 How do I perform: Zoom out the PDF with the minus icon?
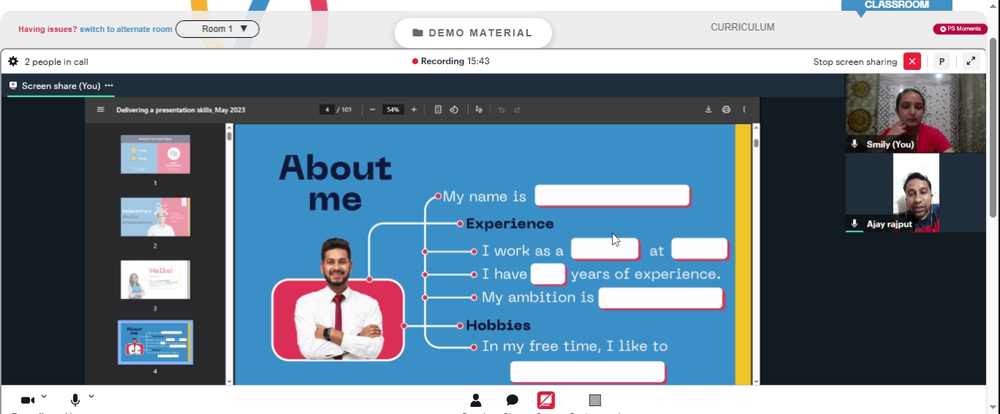[372, 110]
